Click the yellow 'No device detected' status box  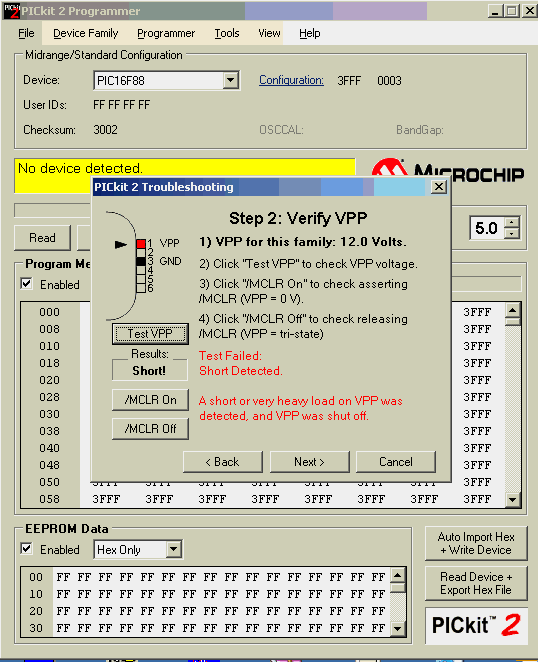185,176
